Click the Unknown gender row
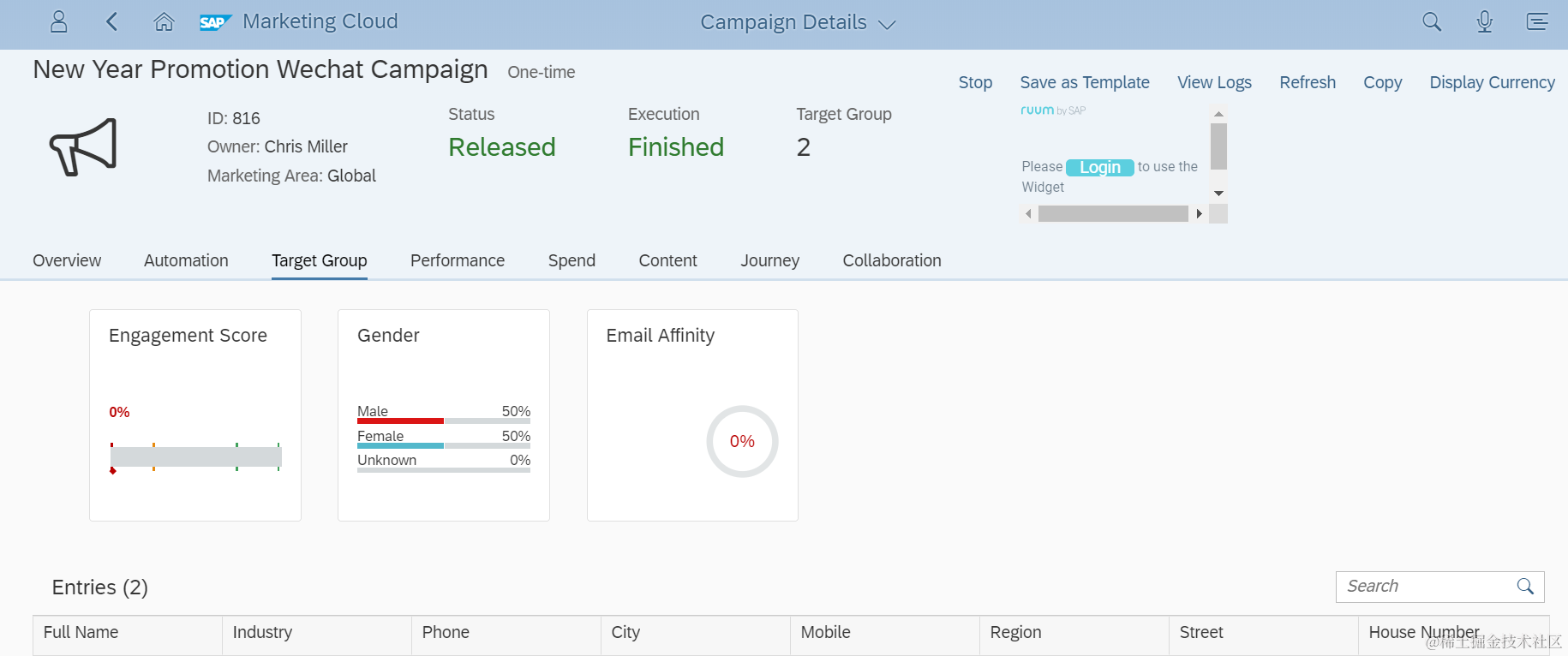Screen dimensions: 1568x656 (x=444, y=462)
